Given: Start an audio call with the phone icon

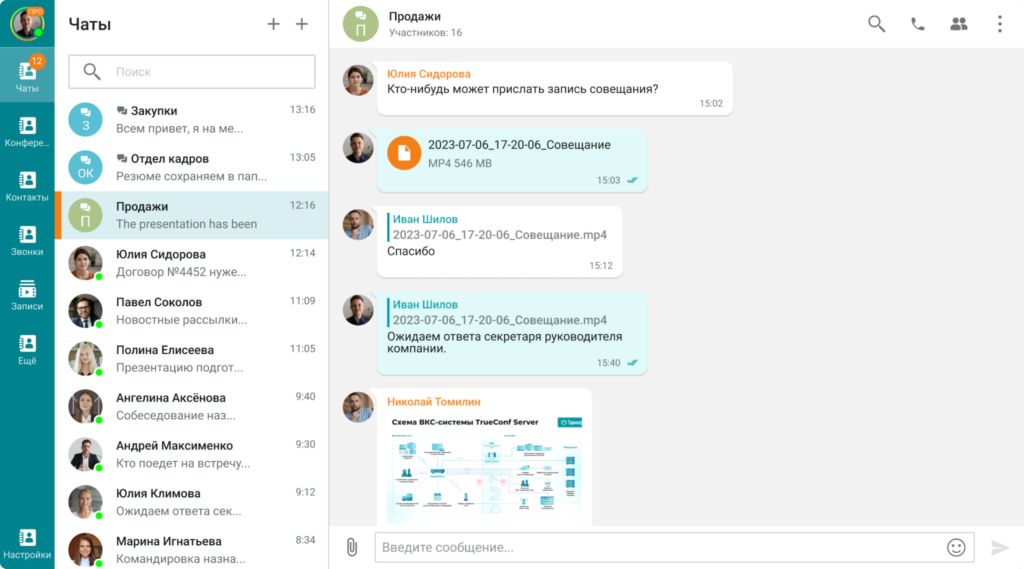Looking at the screenshot, I should tap(917, 24).
